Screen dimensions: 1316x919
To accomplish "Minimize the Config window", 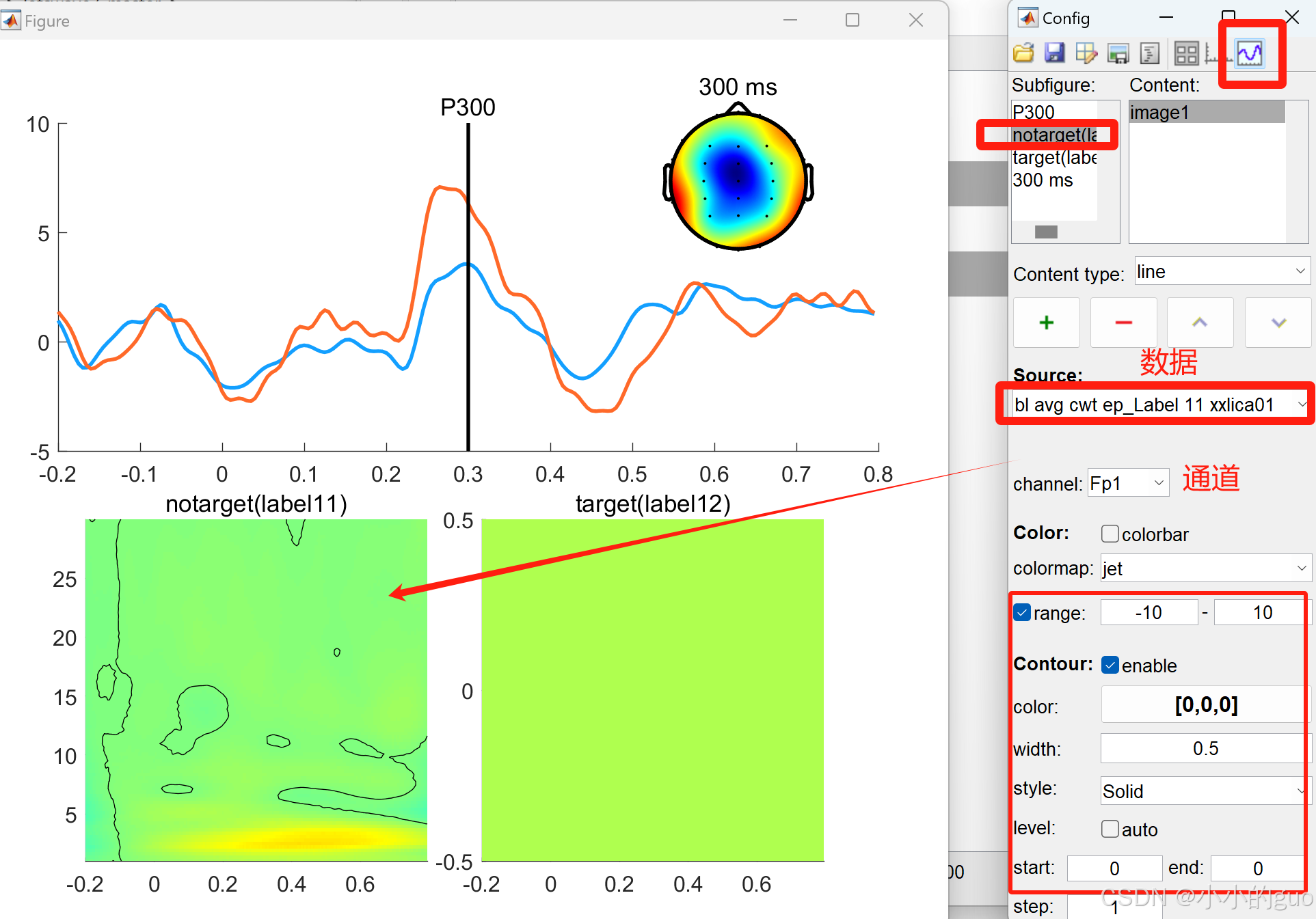I will click(x=1166, y=17).
